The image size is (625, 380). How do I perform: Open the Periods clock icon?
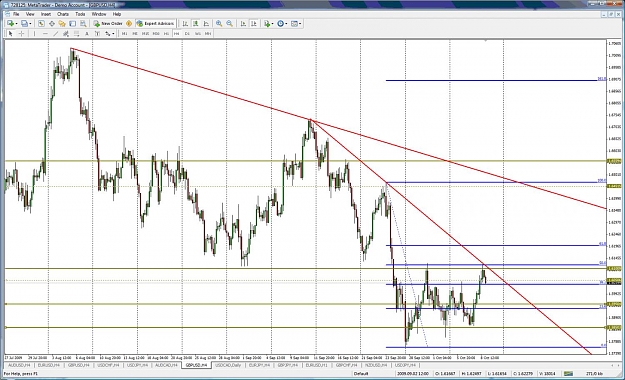click(281, 24)
